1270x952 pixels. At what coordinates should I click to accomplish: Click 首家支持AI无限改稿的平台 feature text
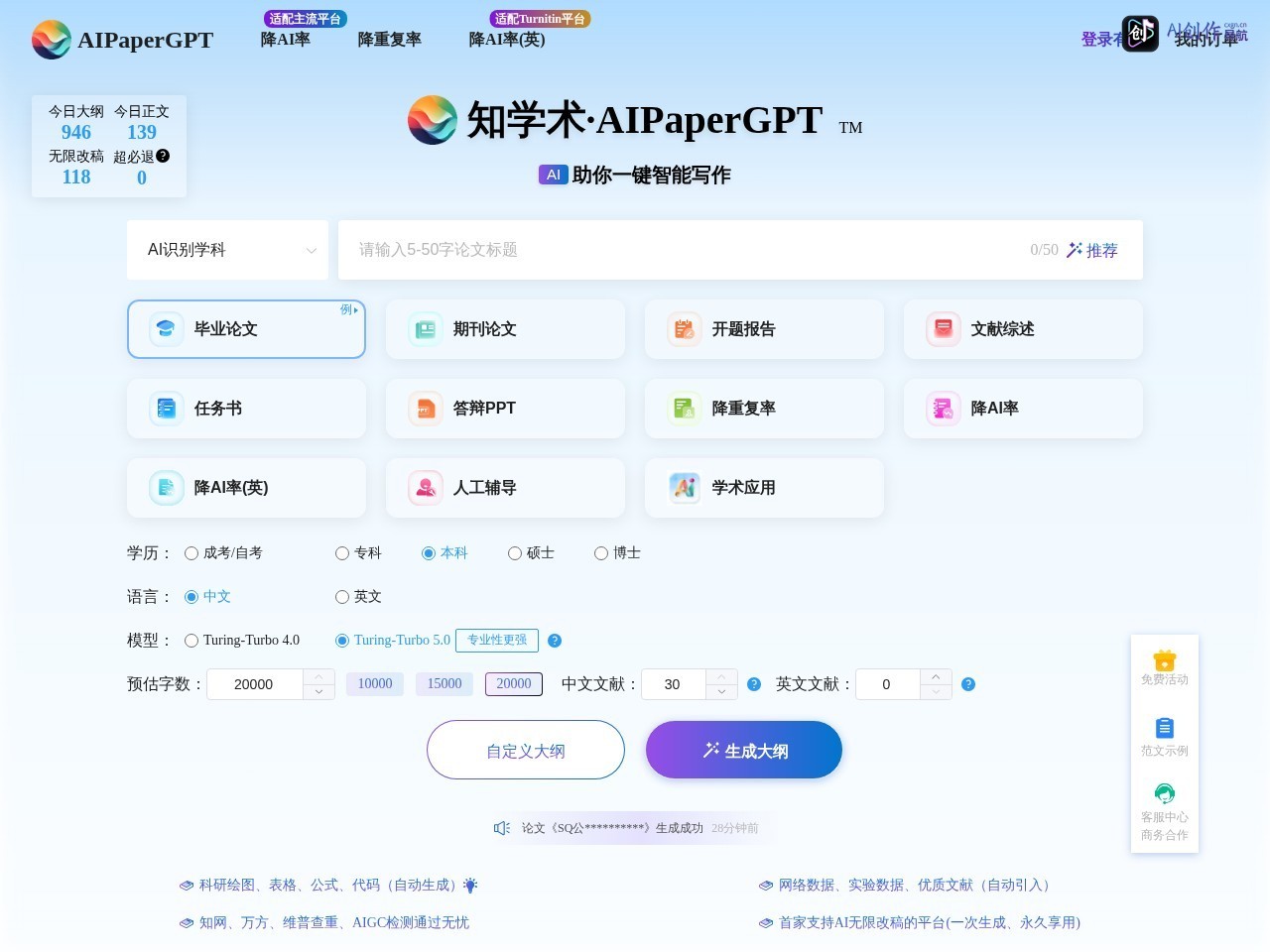(930, 922)
